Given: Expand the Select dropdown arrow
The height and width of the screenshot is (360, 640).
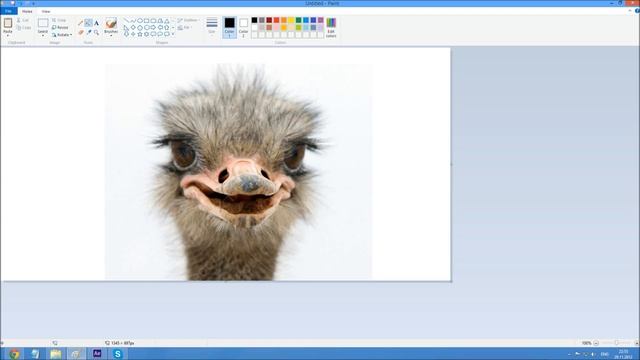Looking at the screenshot, I should (x=43, y=36).
